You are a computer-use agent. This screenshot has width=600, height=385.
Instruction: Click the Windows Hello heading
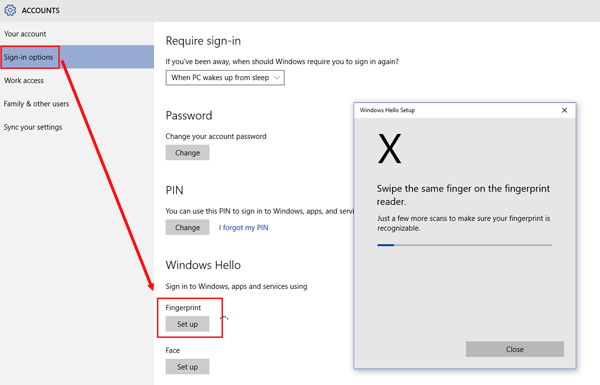[x=203, y=265]
